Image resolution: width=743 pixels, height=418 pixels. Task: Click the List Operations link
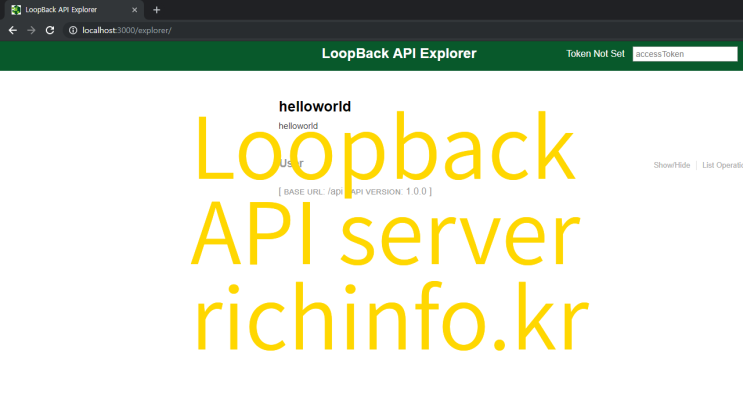click(x=723, y=165)
